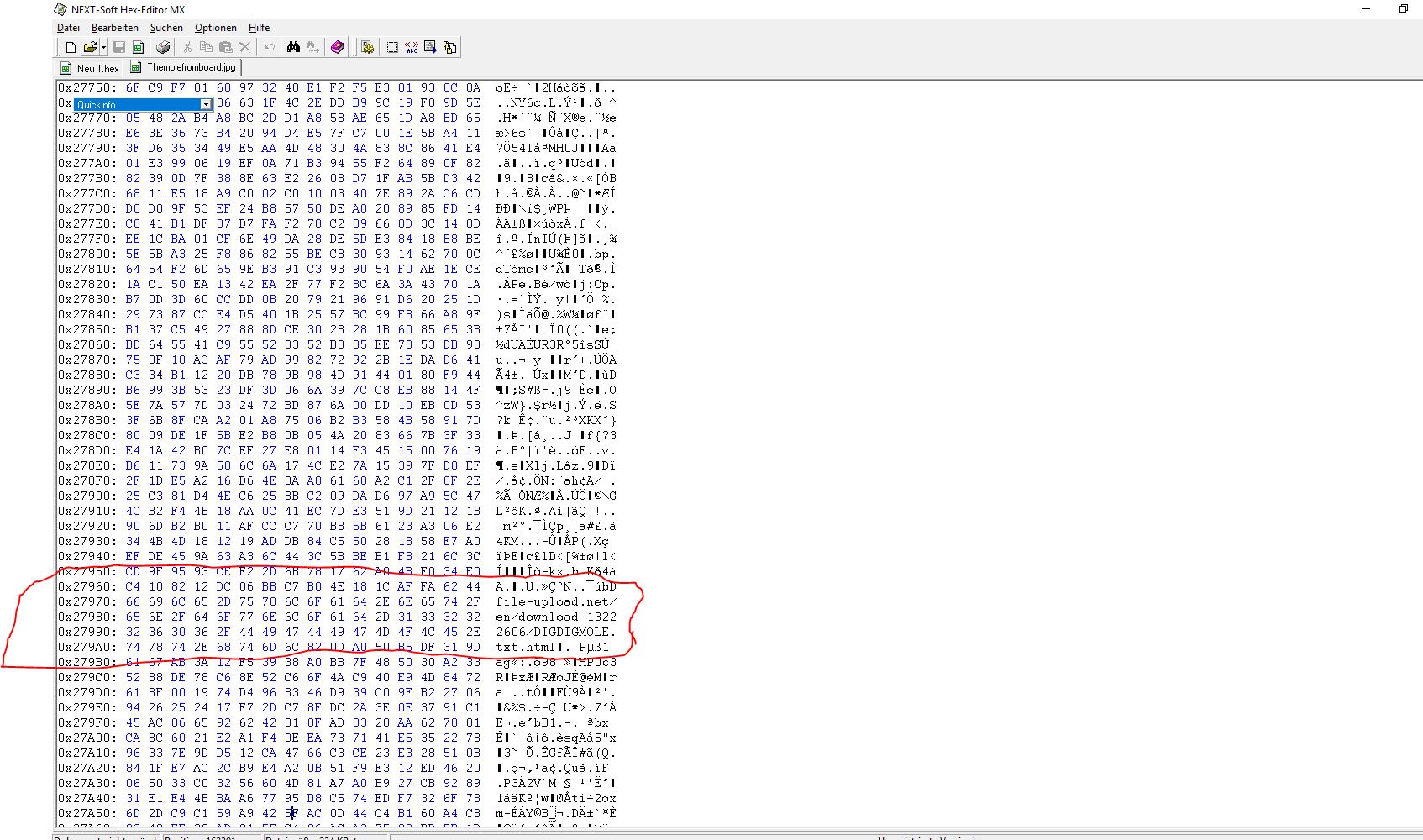Click the New file icon
The height and width of the screenshot is (840, 1423).
pos(71,48)
